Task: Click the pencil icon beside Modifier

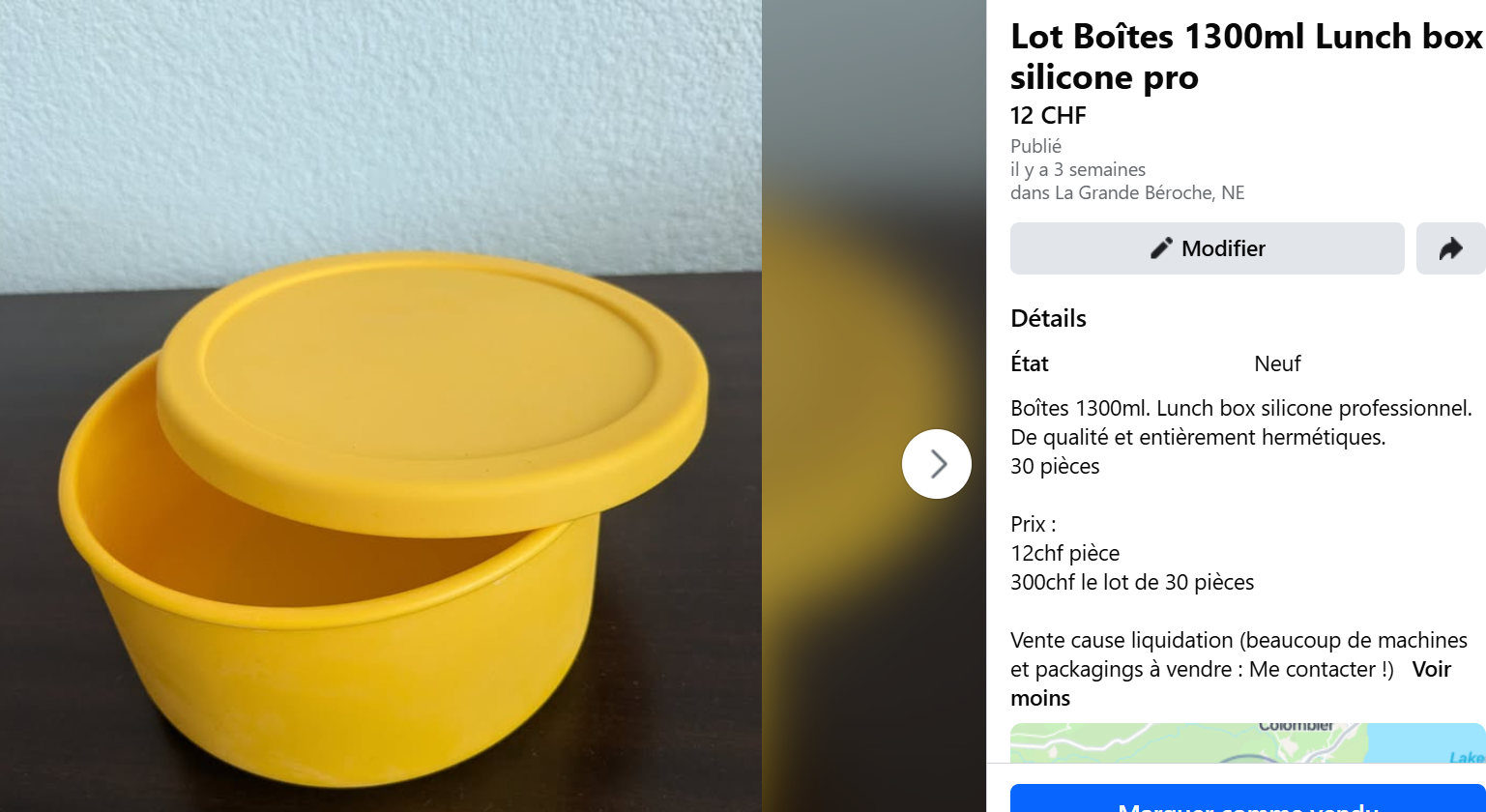Action: (1161, 248)
